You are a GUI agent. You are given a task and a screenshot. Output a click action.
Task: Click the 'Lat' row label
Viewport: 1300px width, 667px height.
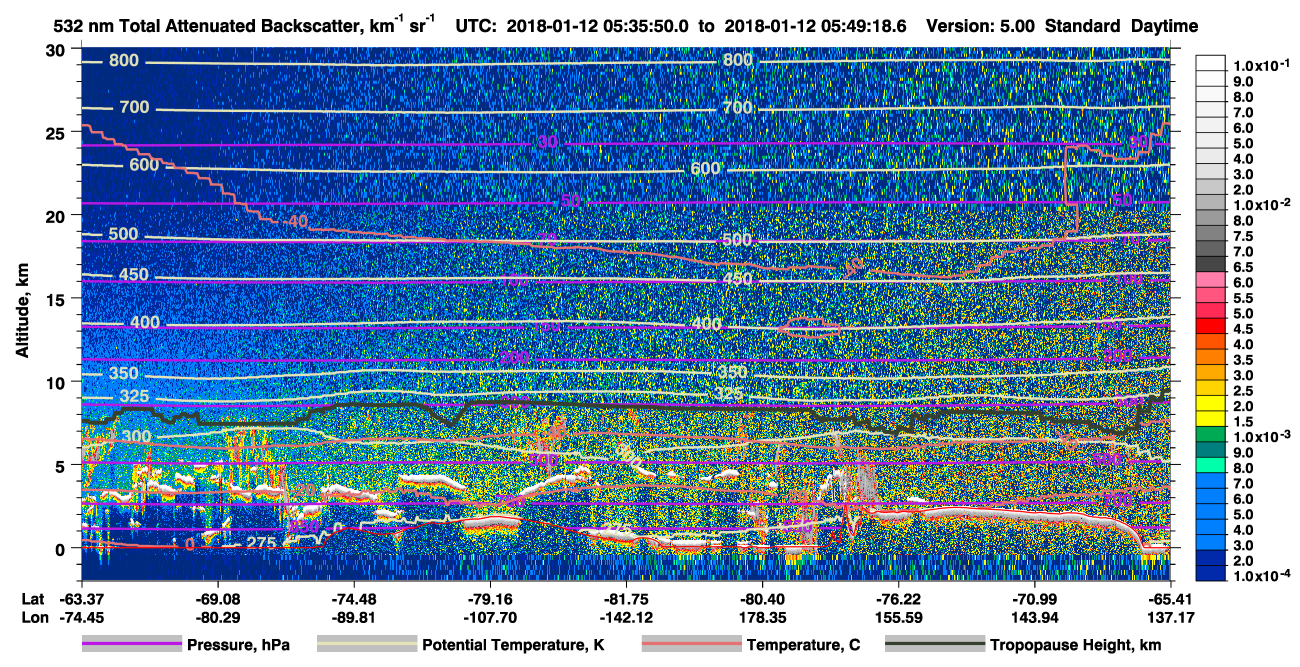coord(33,600)
